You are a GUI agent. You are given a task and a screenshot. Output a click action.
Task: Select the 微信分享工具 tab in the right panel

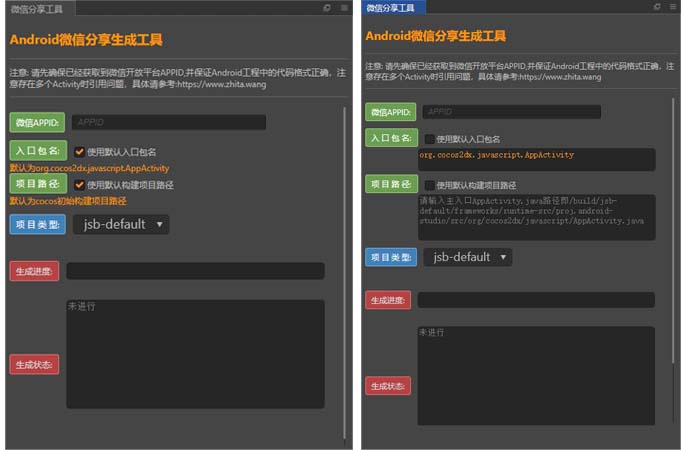coord(393,7)
